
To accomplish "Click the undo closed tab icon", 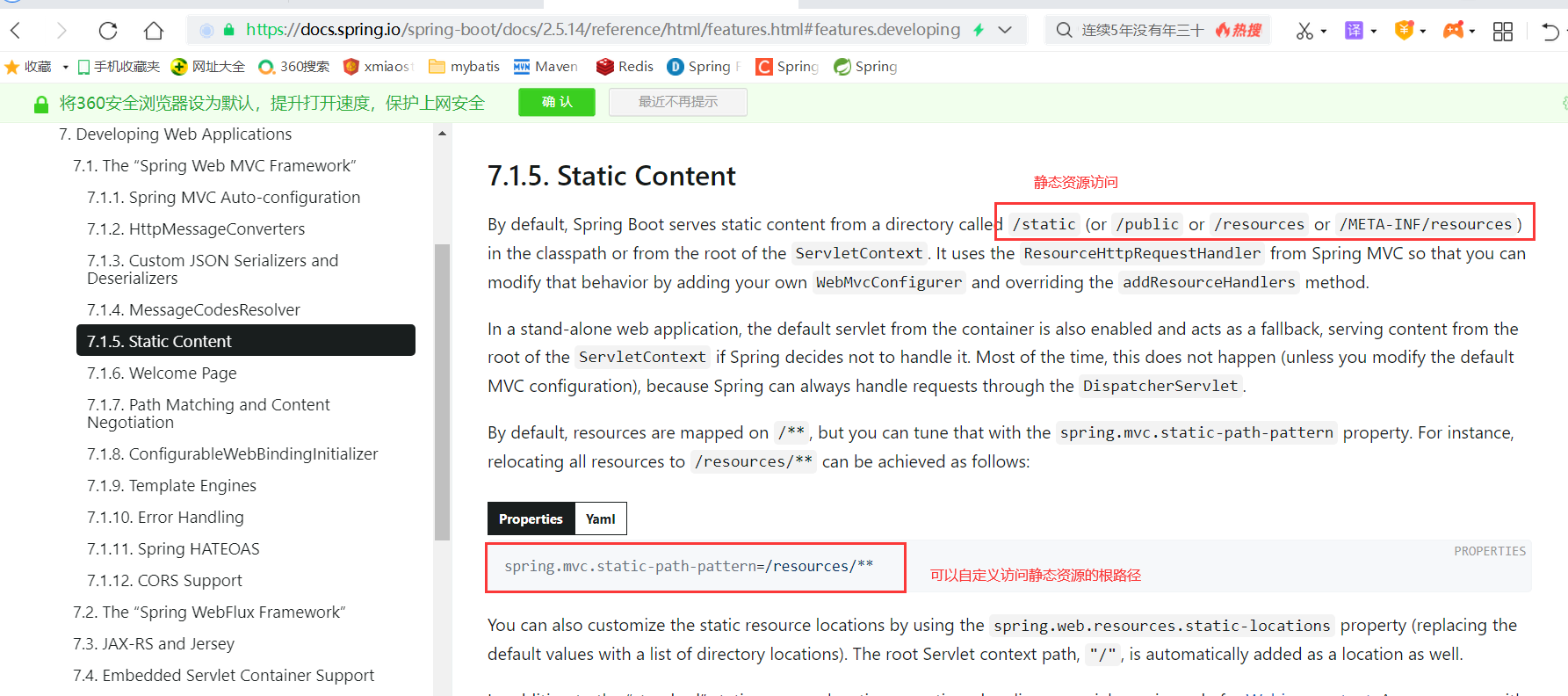I will pos(1550,31).
